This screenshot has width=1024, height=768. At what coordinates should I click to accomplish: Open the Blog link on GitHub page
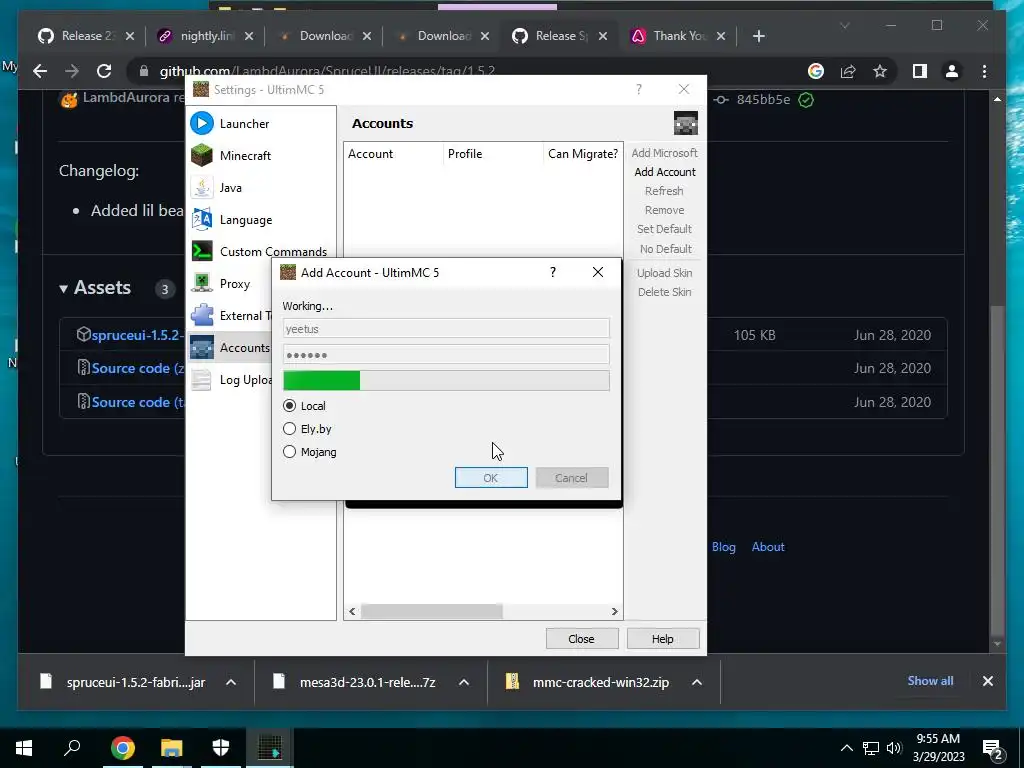coord(724,547)
